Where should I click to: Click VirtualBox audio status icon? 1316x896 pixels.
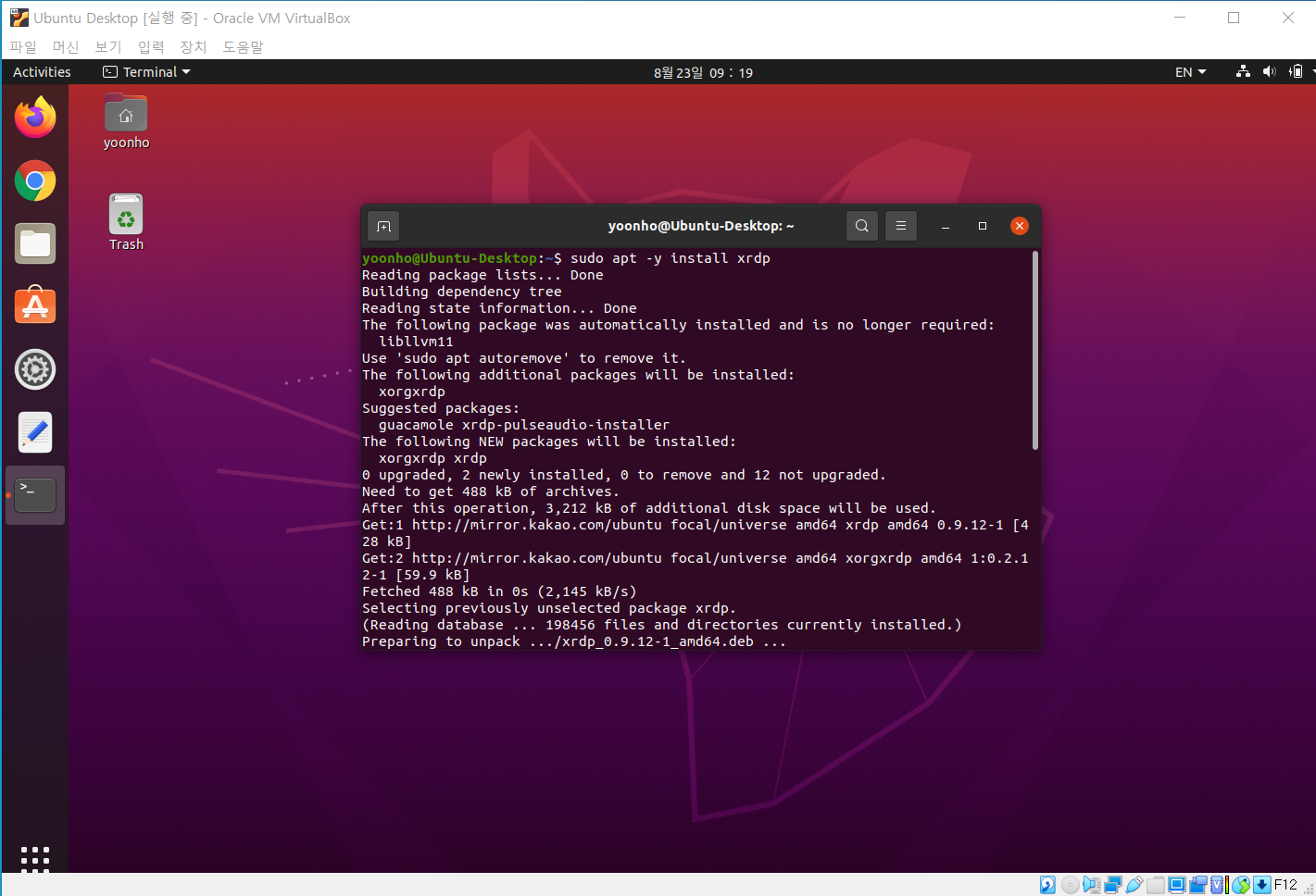[1092, 885]
